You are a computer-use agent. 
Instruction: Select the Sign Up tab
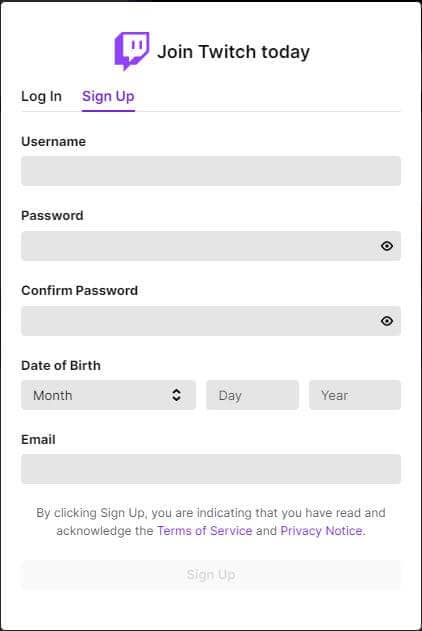108,97
